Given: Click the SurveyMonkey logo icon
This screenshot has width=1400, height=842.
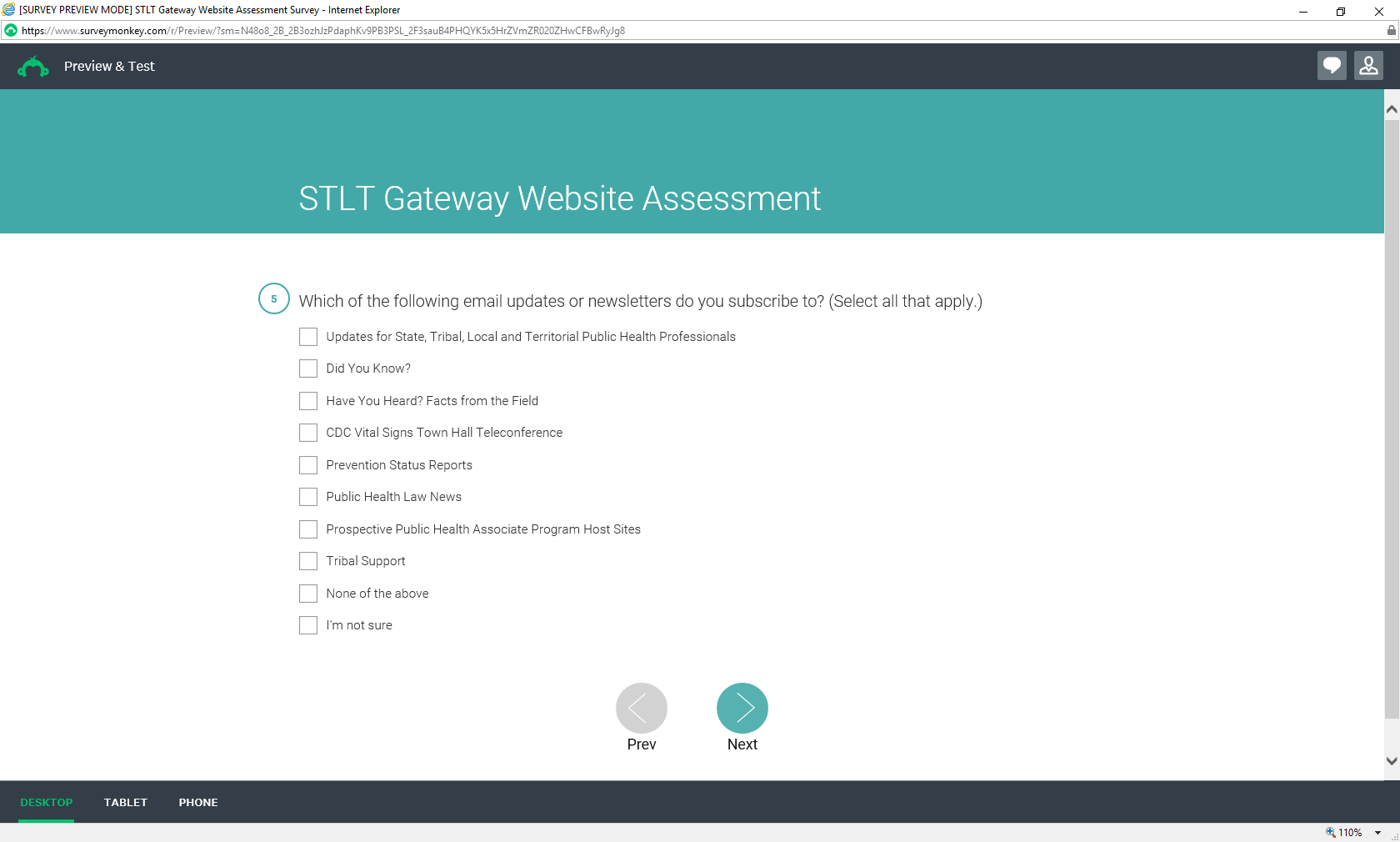Looking at the screenshot, I should (33, 67).
